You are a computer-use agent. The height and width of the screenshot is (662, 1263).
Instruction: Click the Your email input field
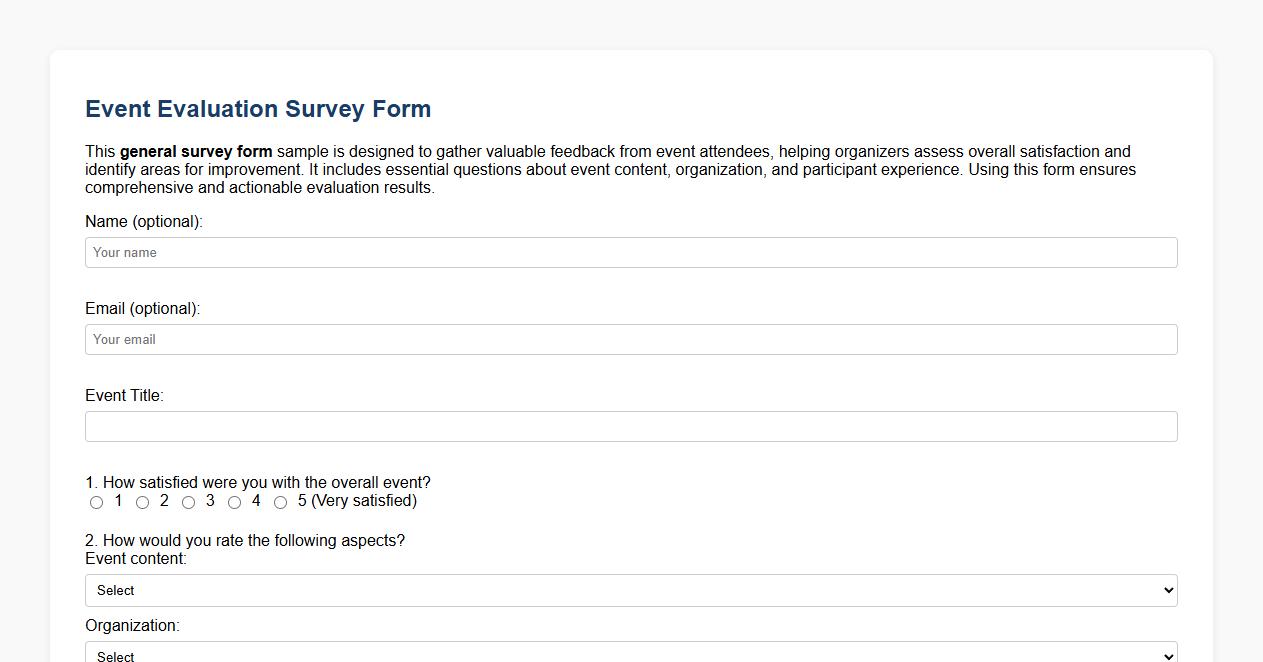[x=630, y=339]
